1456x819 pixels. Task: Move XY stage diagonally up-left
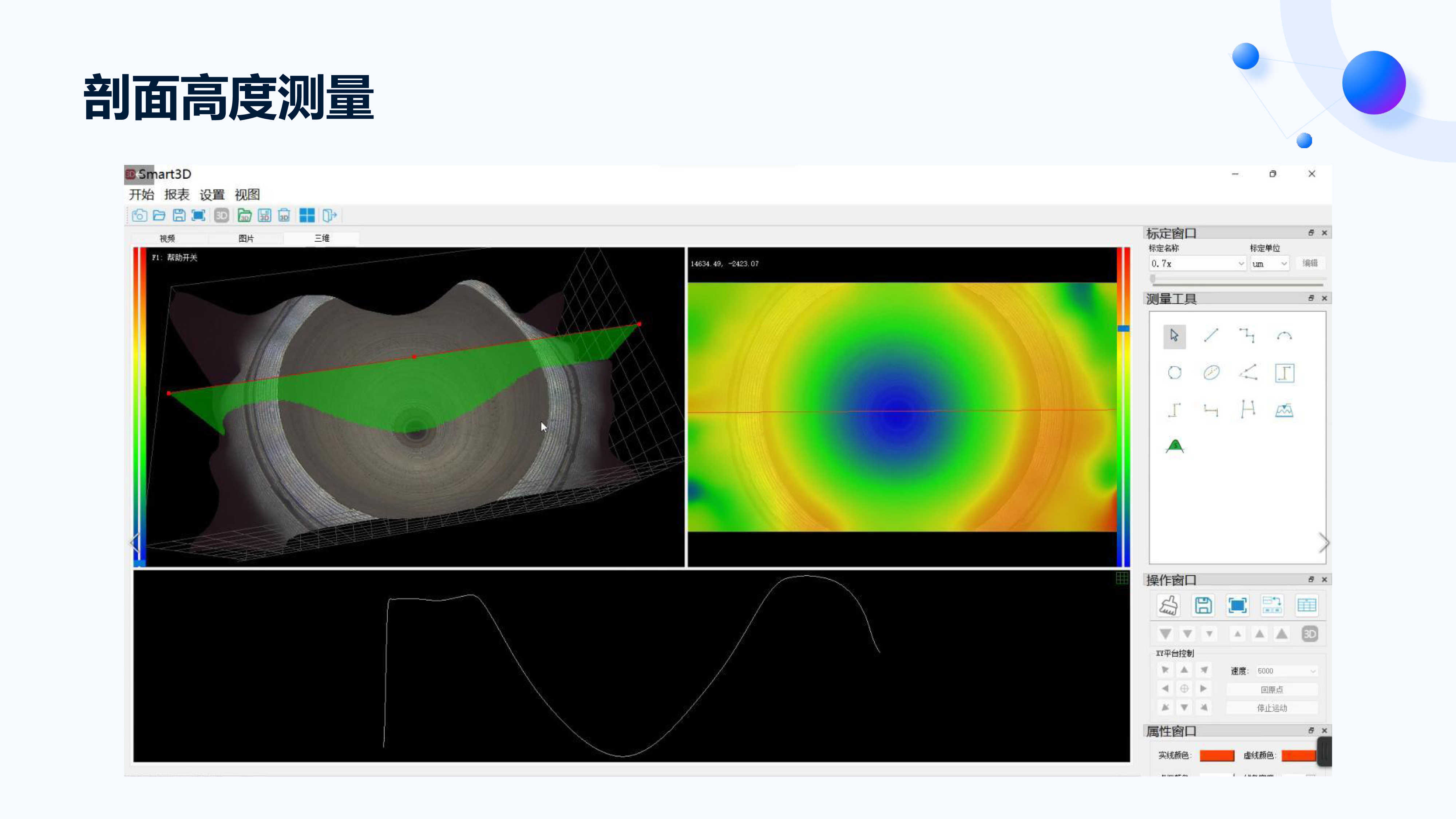[1165, 670]
